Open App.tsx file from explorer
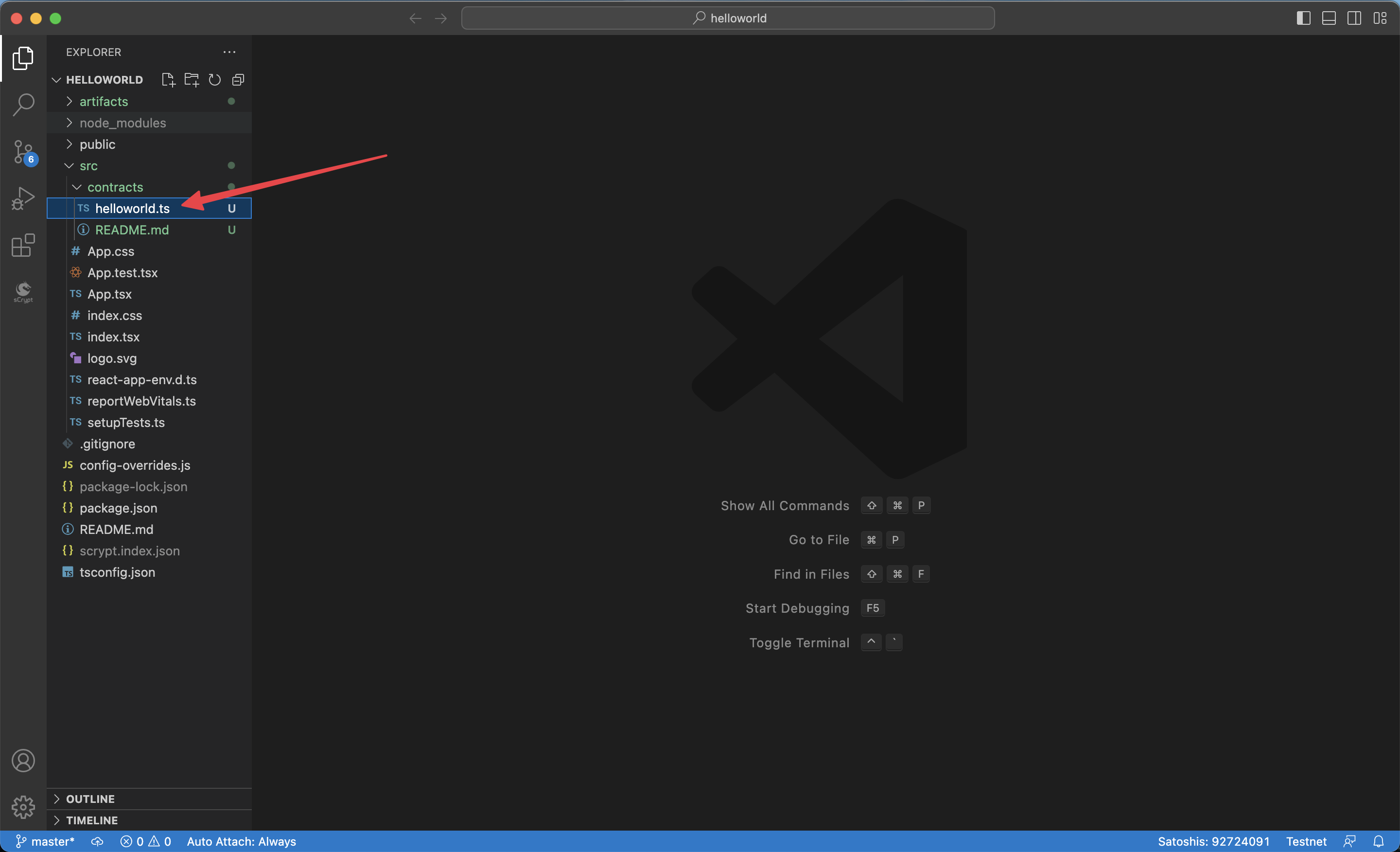Screen dimensions: 1400x852 (x=109, y=294)
